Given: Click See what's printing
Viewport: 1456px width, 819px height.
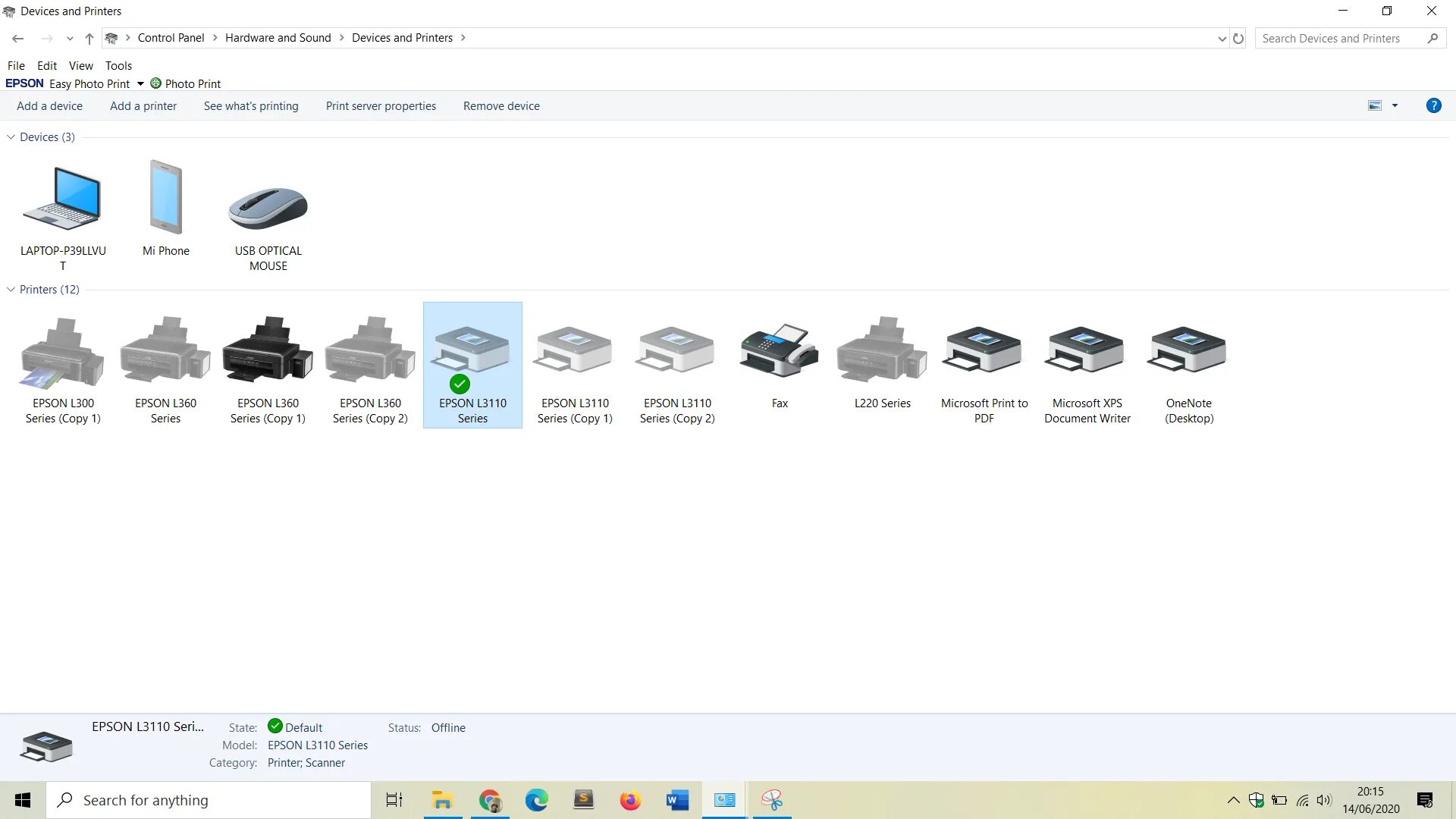Looking at the screenshot, I should click(x=251, y=106).
